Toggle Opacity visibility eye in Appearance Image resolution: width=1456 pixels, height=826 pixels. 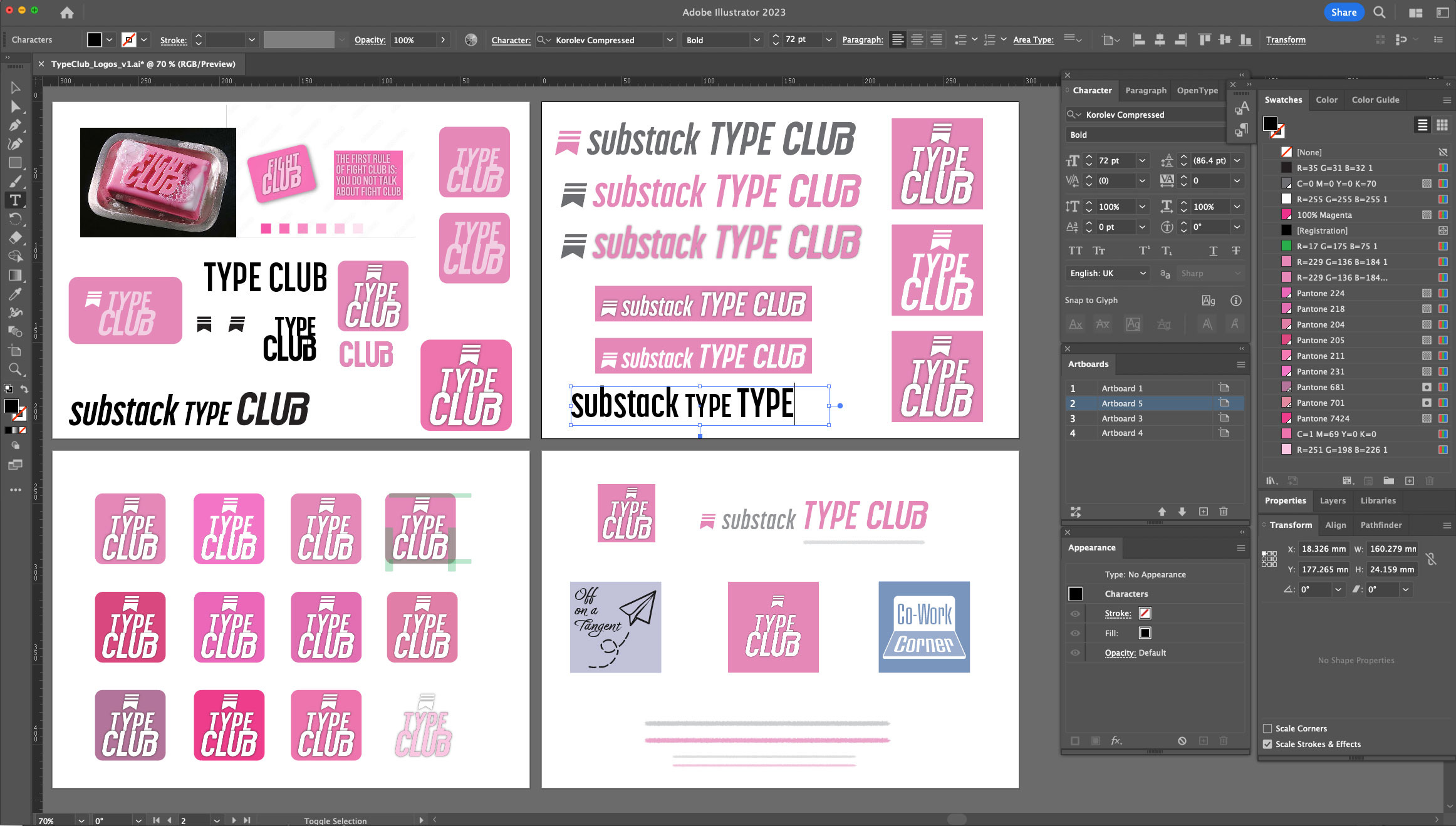click(1075, 653)
